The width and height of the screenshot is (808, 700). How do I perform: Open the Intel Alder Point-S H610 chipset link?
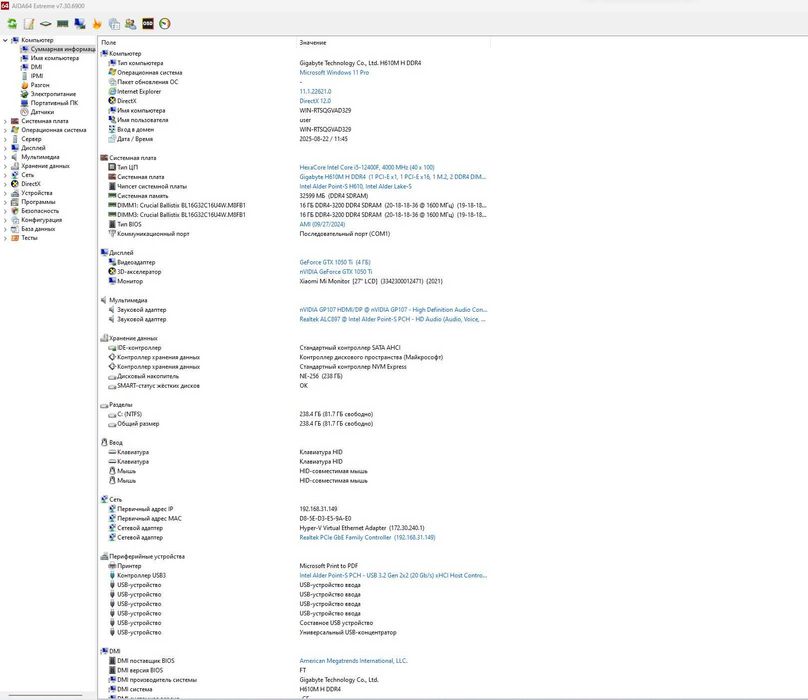click(355, 187)
